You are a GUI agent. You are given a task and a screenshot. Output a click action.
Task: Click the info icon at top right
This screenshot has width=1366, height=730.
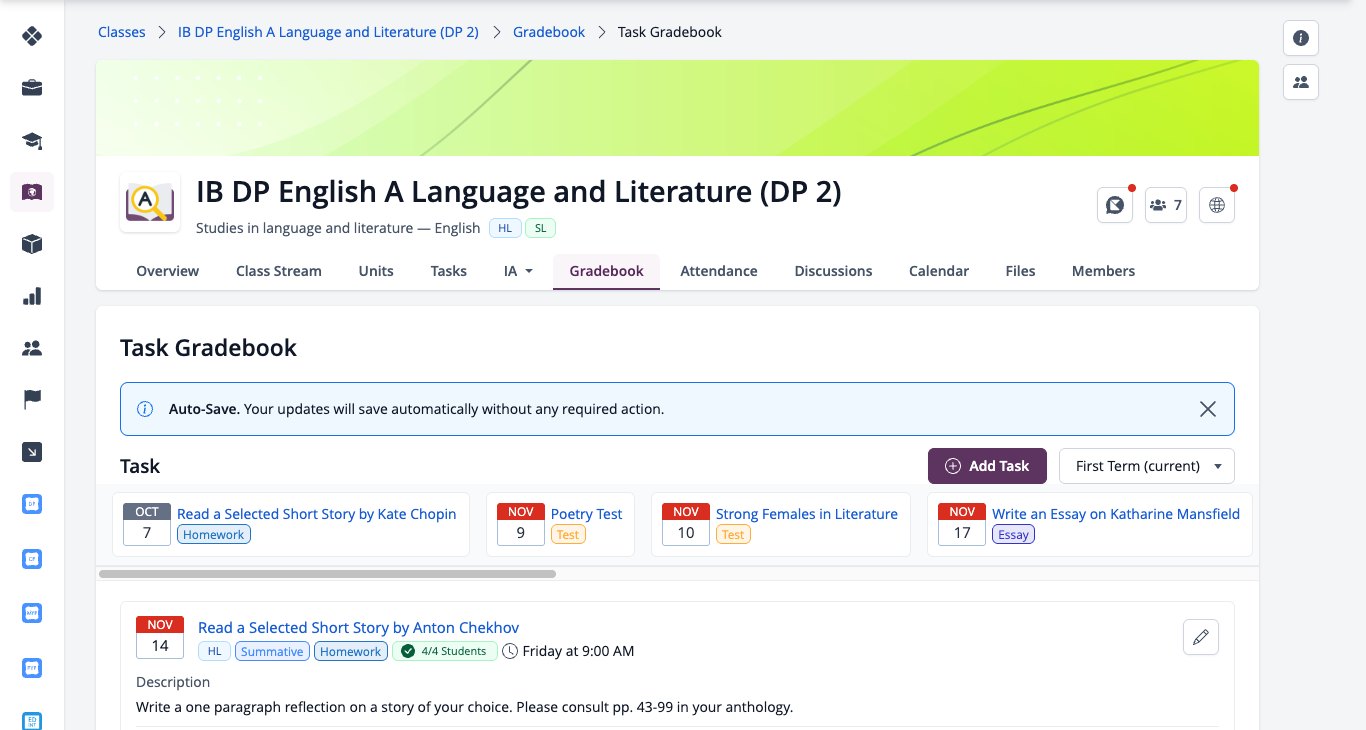pos(1301,38)
